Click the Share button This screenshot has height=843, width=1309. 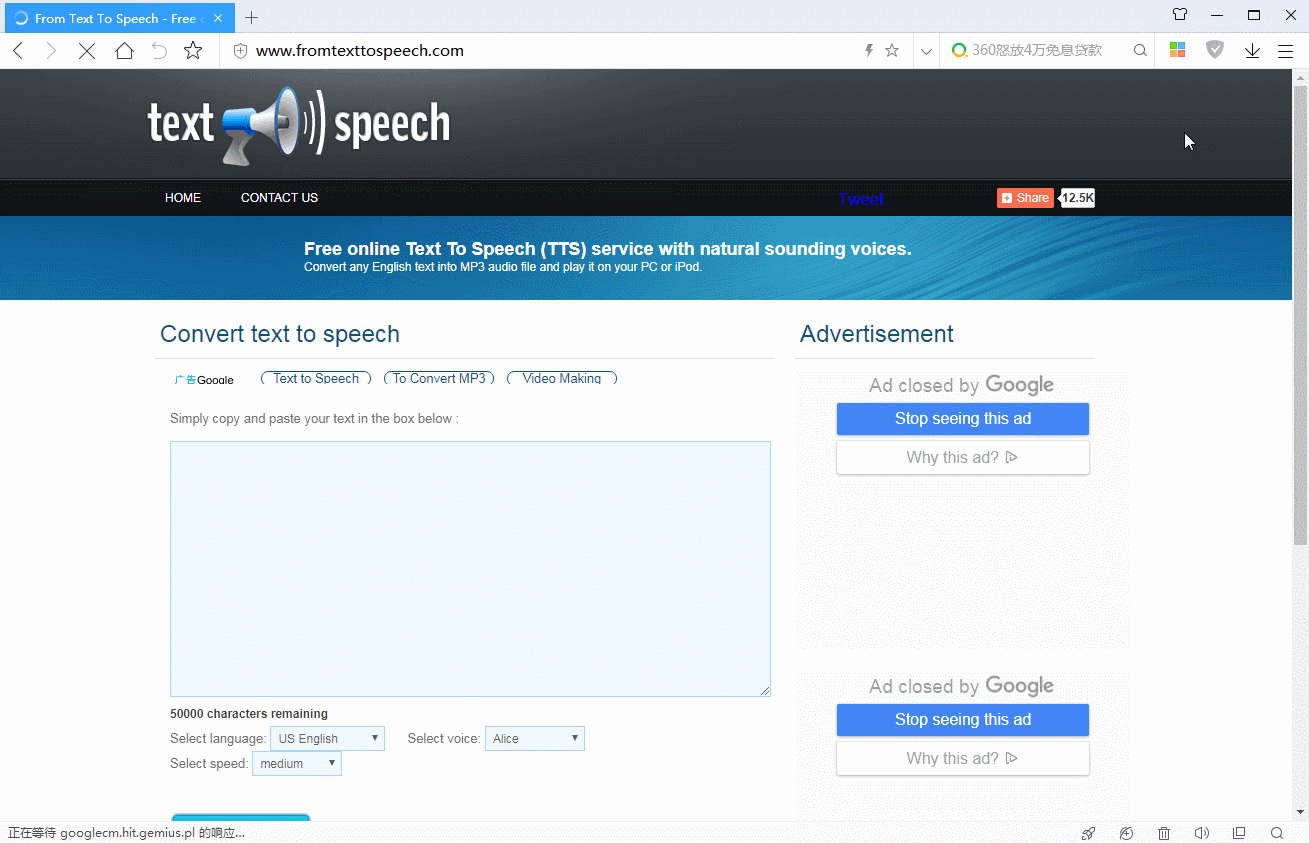(x=1025, y=198)
